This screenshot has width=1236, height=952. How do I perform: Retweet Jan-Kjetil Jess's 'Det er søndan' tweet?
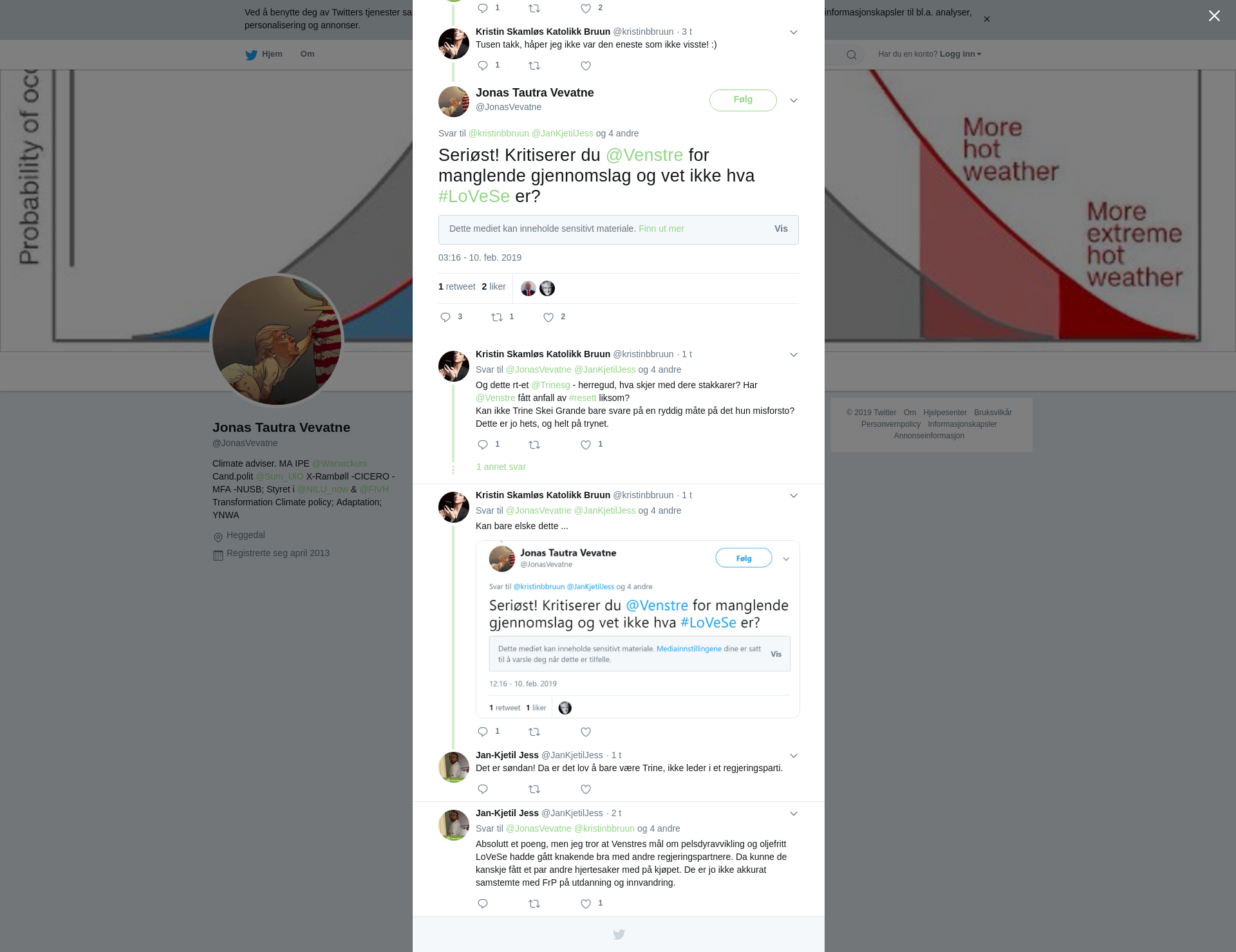(x=534, y=789)
